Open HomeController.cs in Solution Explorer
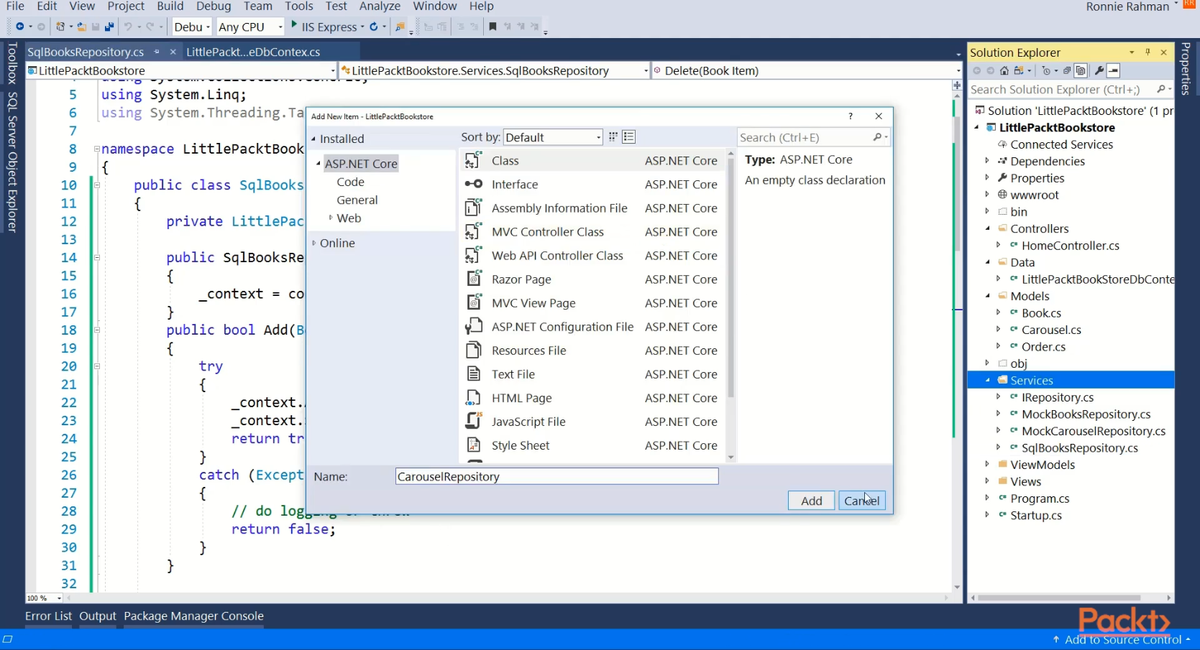The image size is (1200, 650). (x=1070, y=245)
